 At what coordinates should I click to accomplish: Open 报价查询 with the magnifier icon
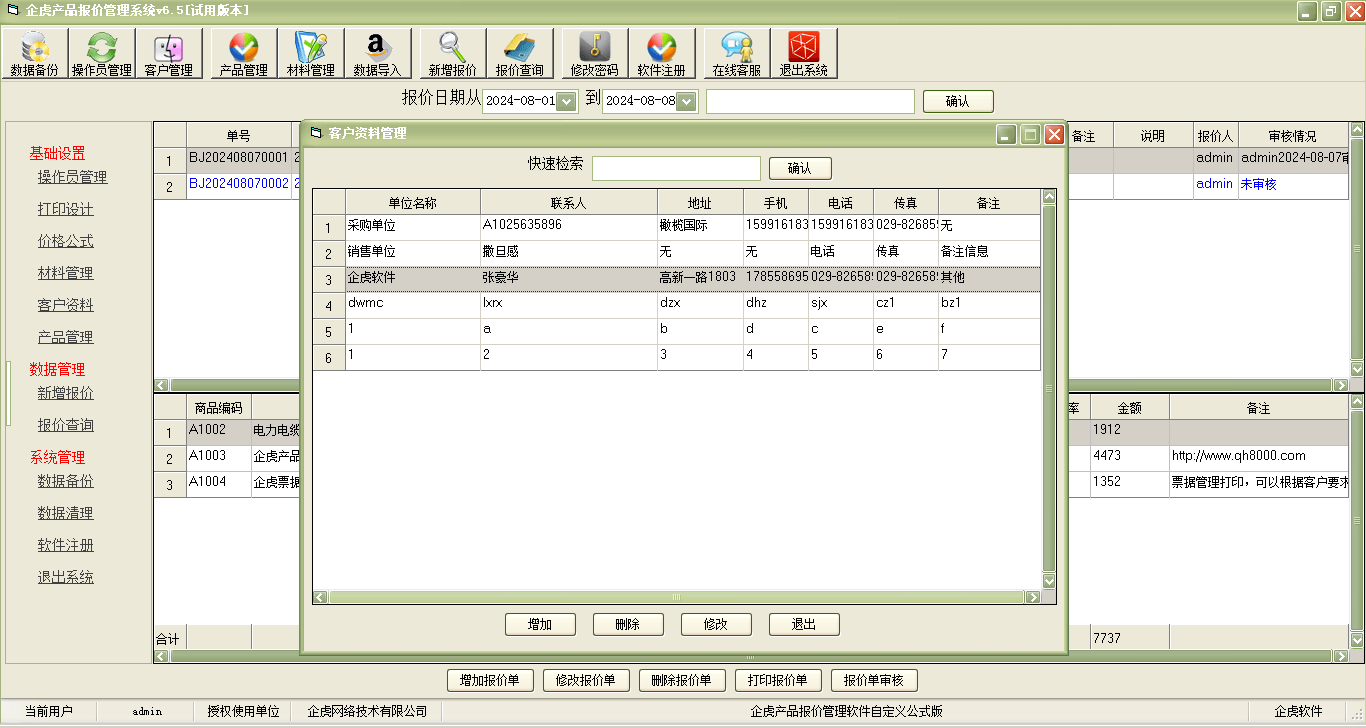[521, 52]
